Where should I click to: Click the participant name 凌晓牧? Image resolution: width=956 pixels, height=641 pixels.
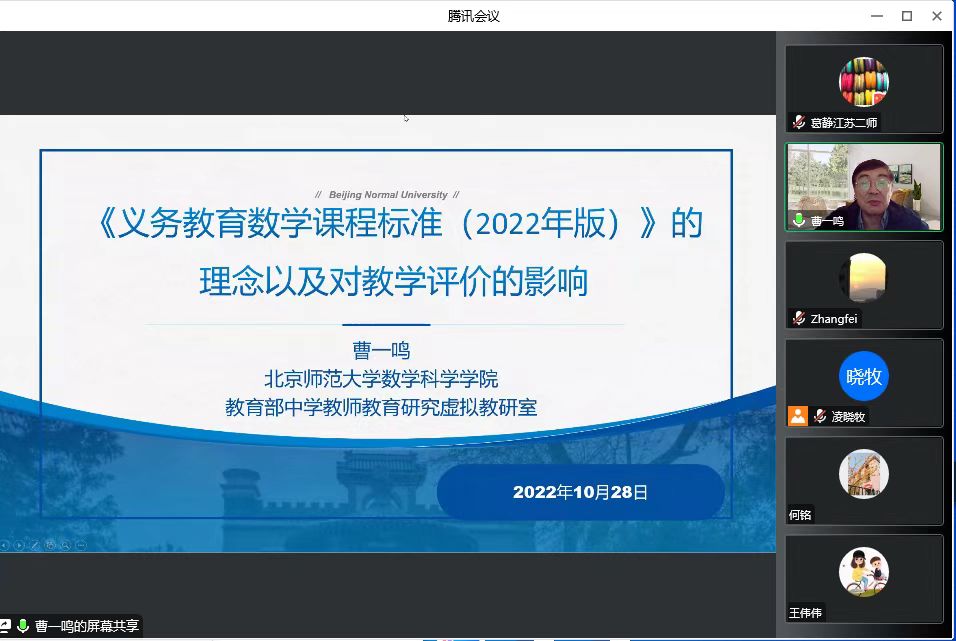coord(848,417)
